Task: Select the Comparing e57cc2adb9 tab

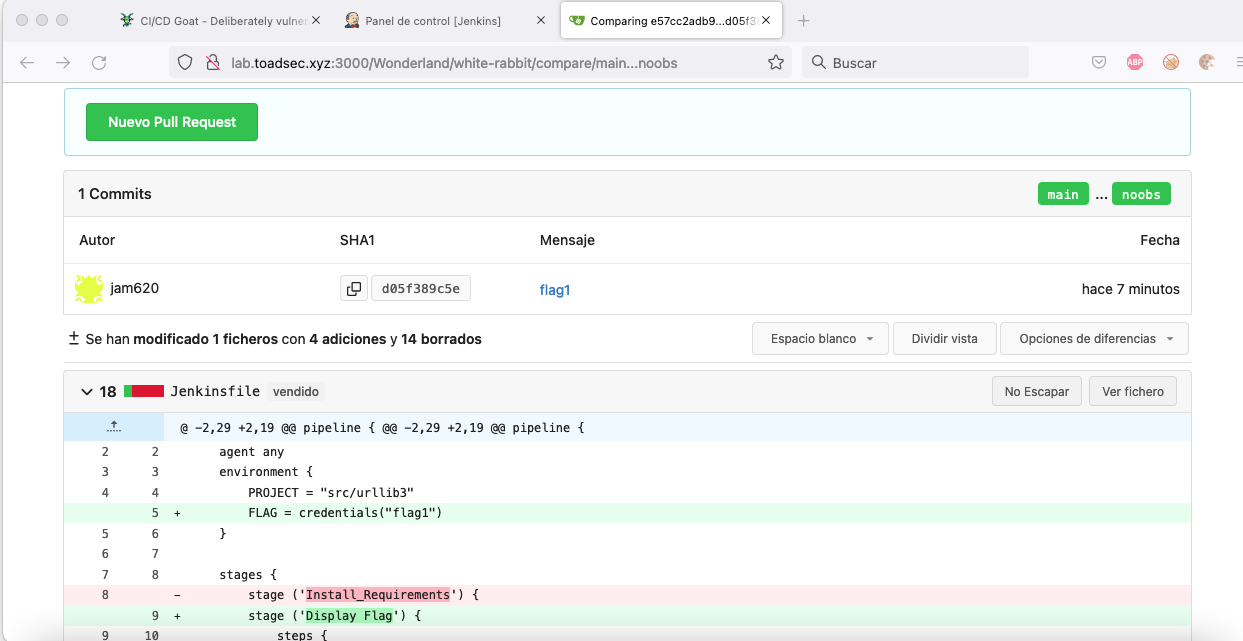Action: pos(671,20)
